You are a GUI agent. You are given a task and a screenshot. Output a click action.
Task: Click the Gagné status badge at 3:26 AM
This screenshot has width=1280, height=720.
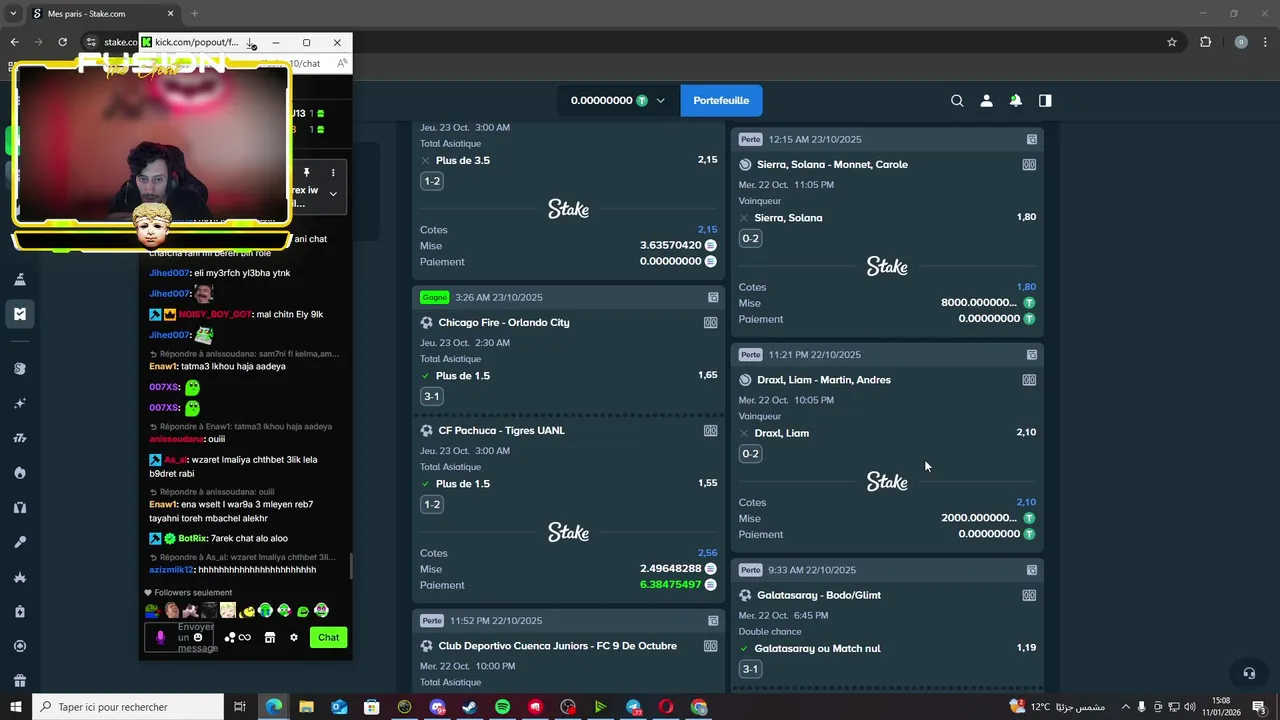[x=434, y=297]
